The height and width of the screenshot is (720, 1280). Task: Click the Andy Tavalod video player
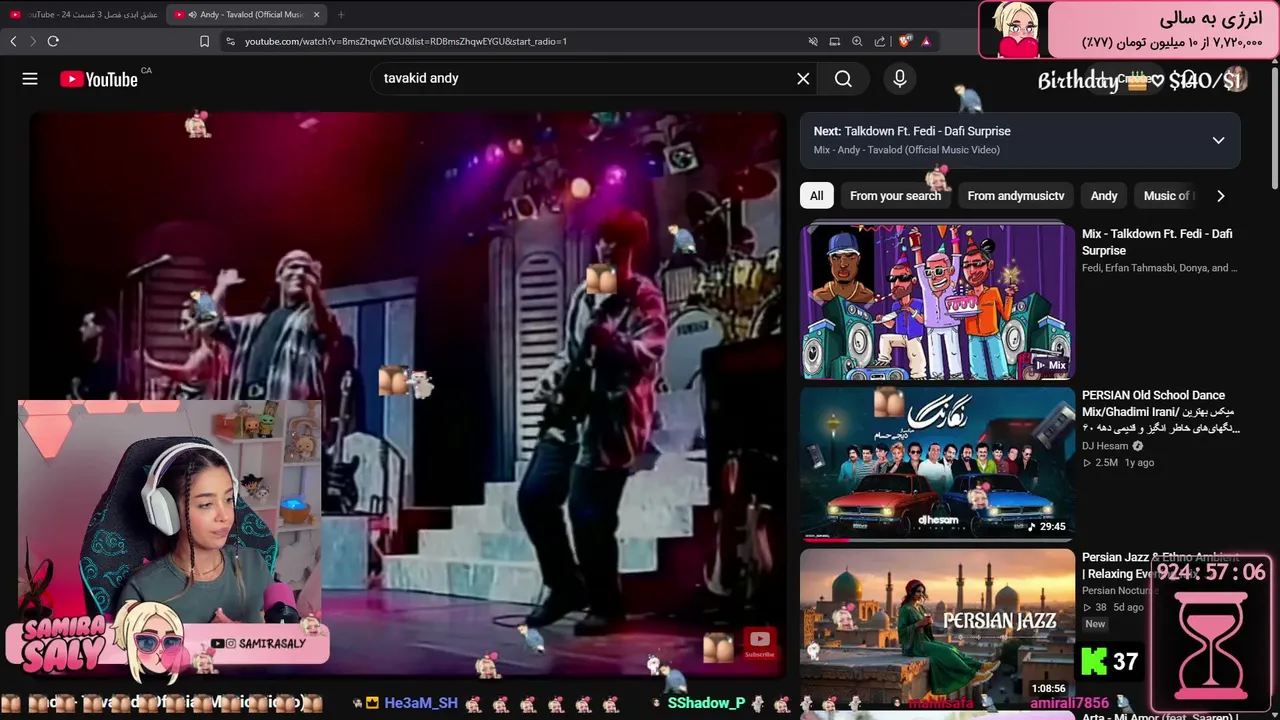pos(408,394)
